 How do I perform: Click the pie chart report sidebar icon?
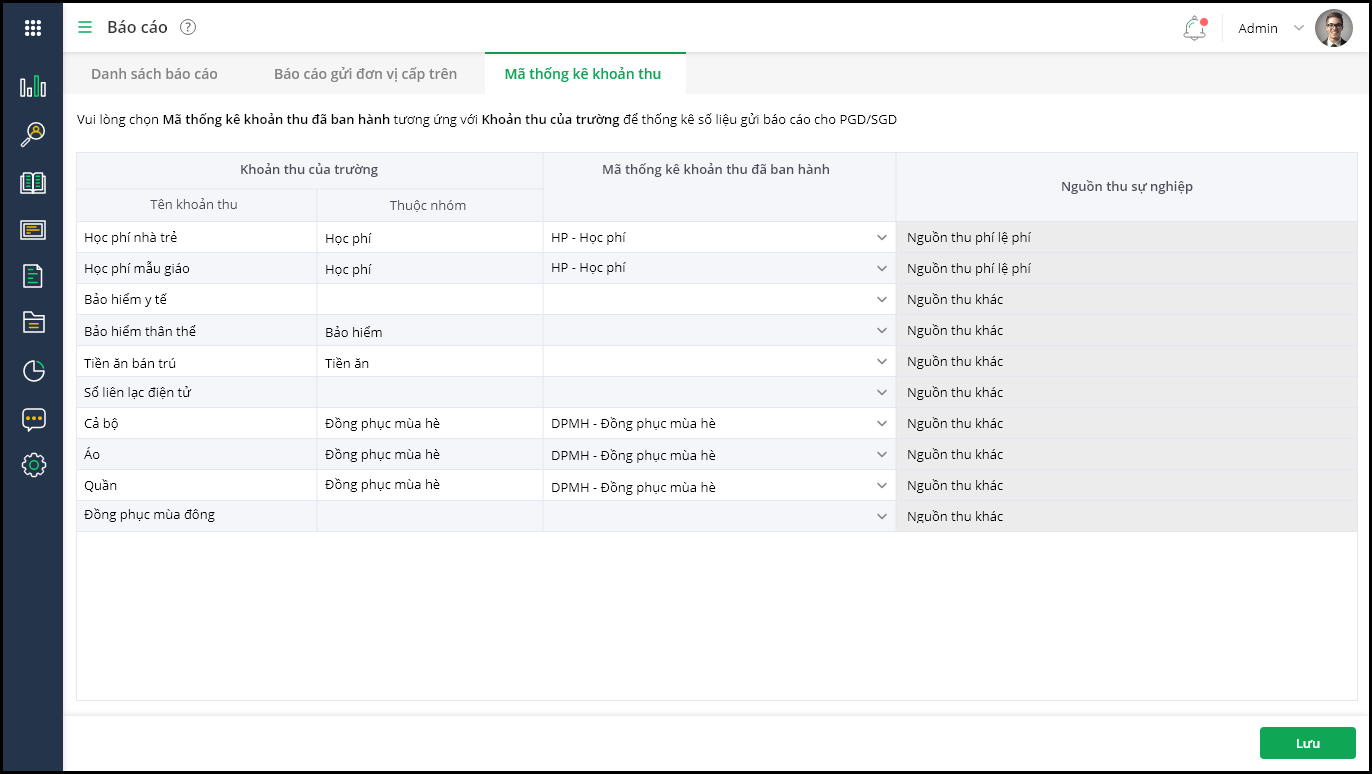[x=33, y=371]
